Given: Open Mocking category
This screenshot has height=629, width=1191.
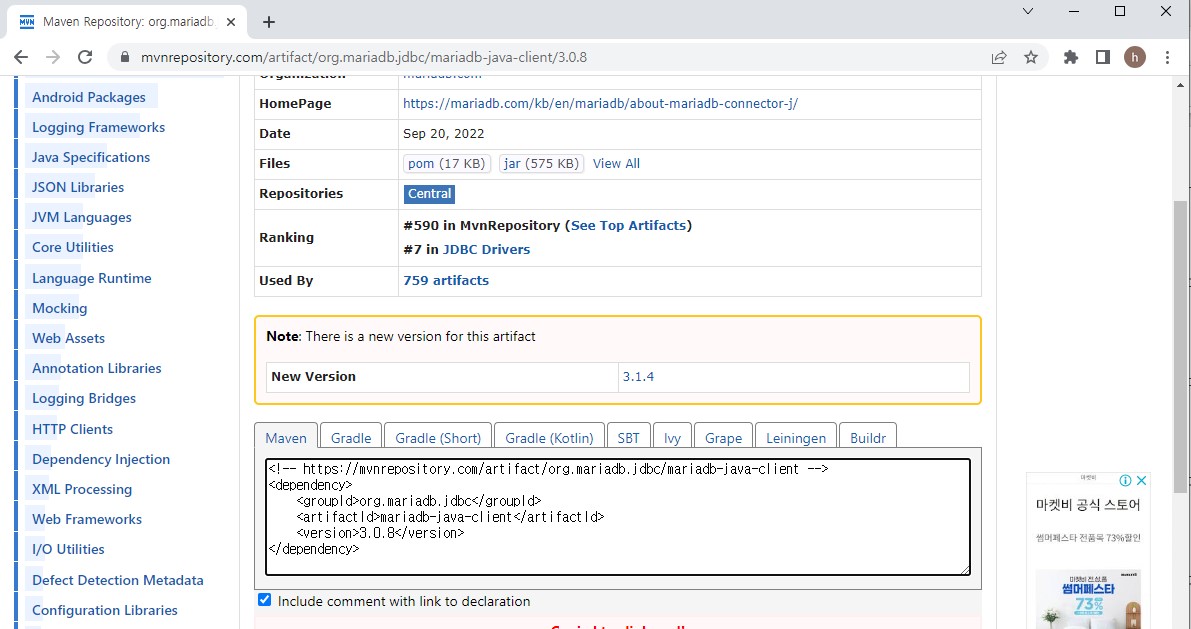Looking at the screenshot, I should 60,308.
